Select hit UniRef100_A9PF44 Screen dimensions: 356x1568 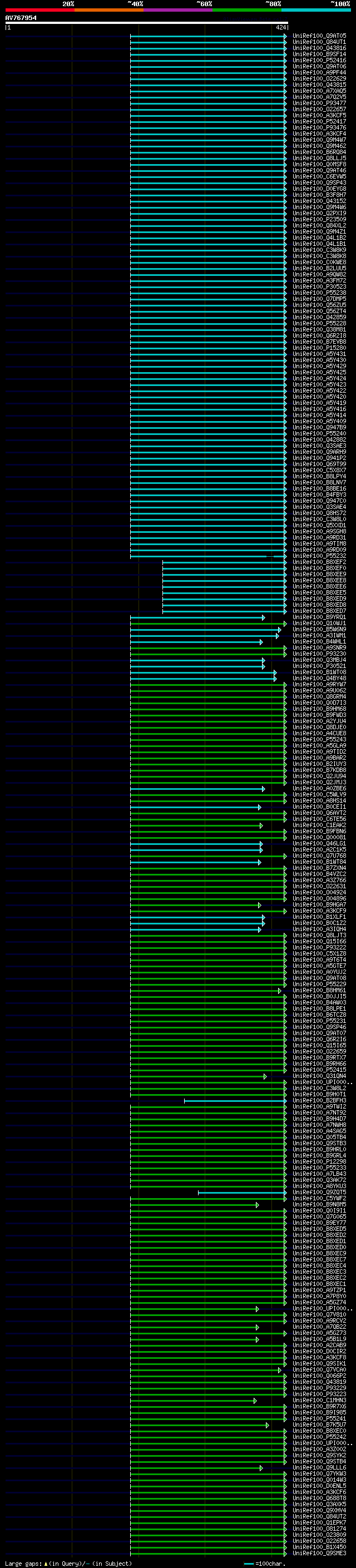pyautogui.click(x=319, y=72)
